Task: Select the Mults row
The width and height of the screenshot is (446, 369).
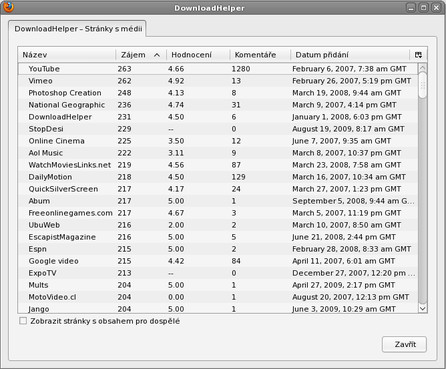Action: click(218, 285)
